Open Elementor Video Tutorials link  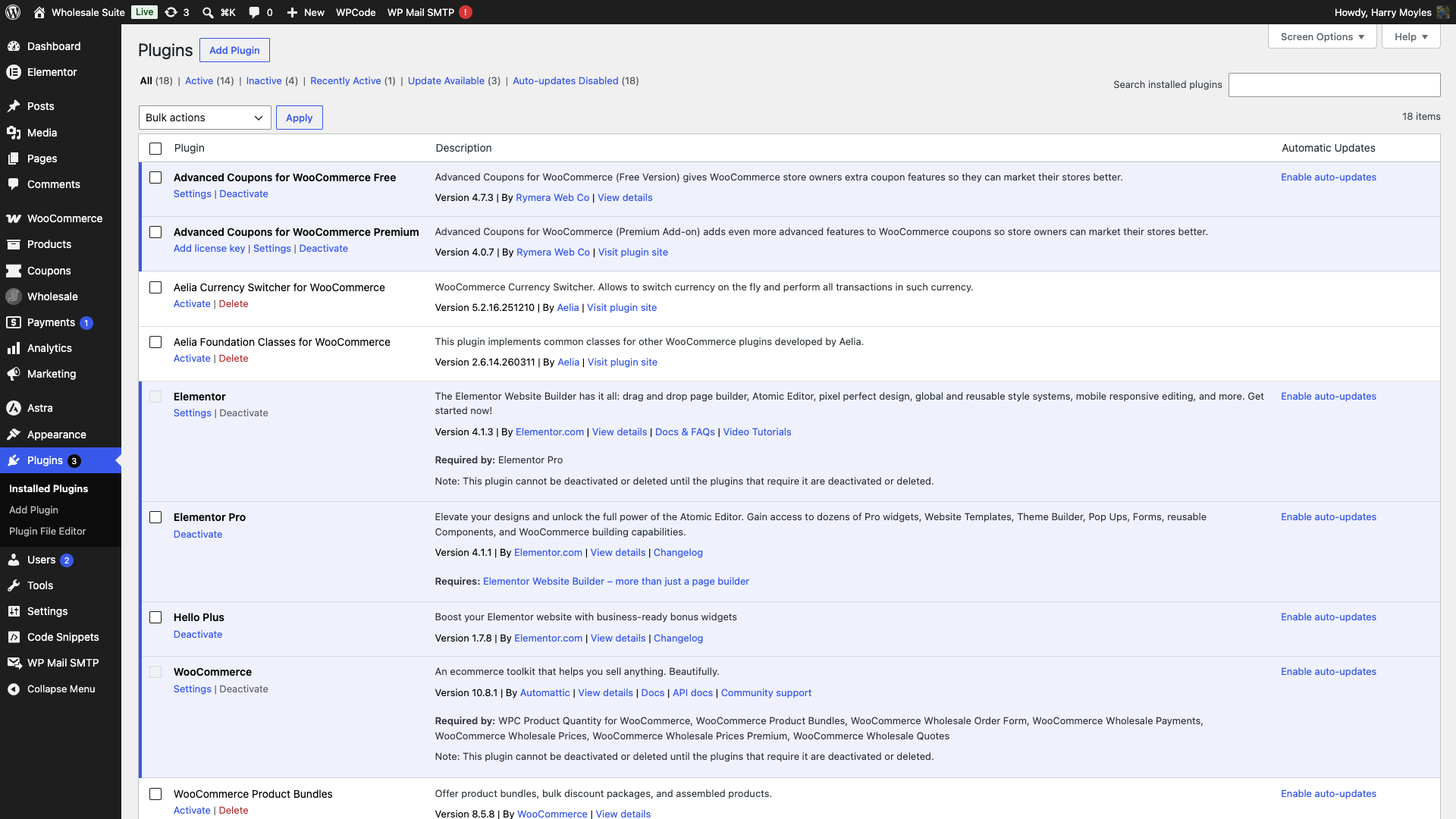(757, 431)
